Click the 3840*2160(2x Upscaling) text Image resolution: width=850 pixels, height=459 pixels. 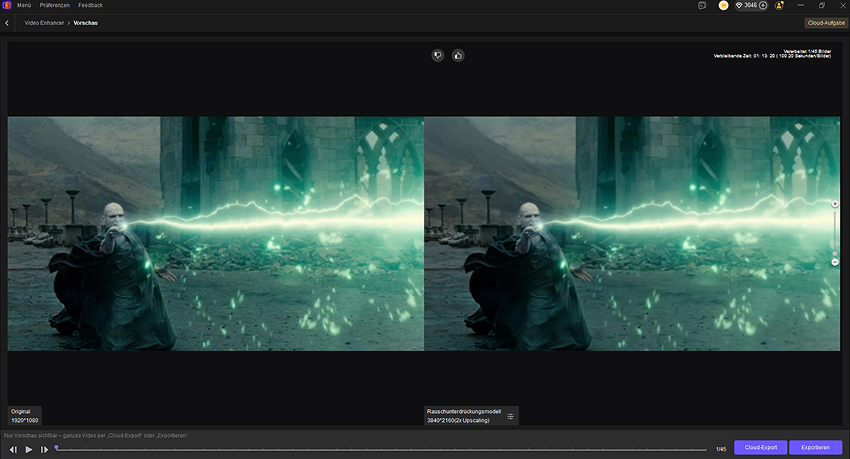point(458,421)
